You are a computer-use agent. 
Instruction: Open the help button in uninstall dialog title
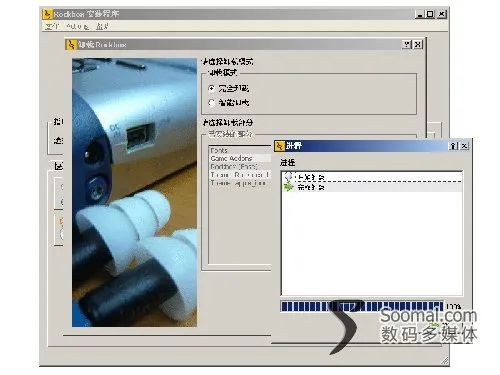click(407, 44)
